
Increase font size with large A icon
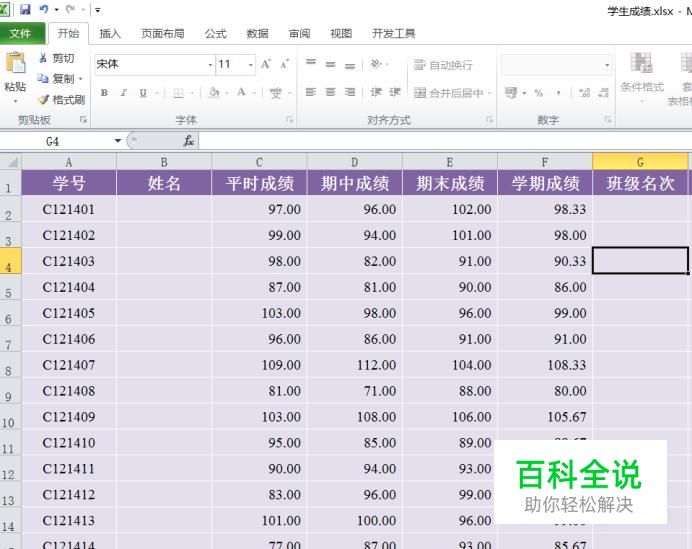(266, 64)
